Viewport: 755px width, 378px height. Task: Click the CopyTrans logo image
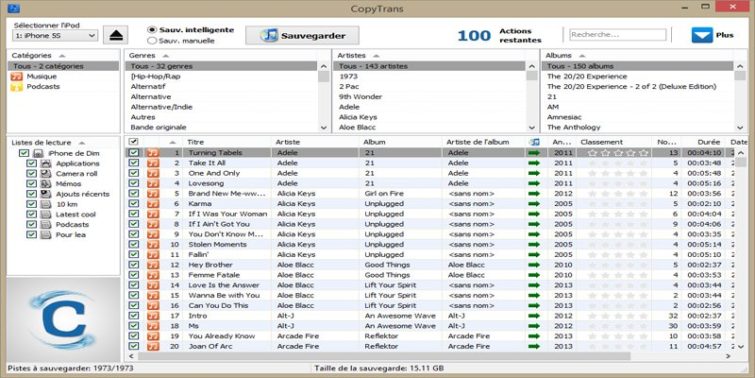point(63,320)
